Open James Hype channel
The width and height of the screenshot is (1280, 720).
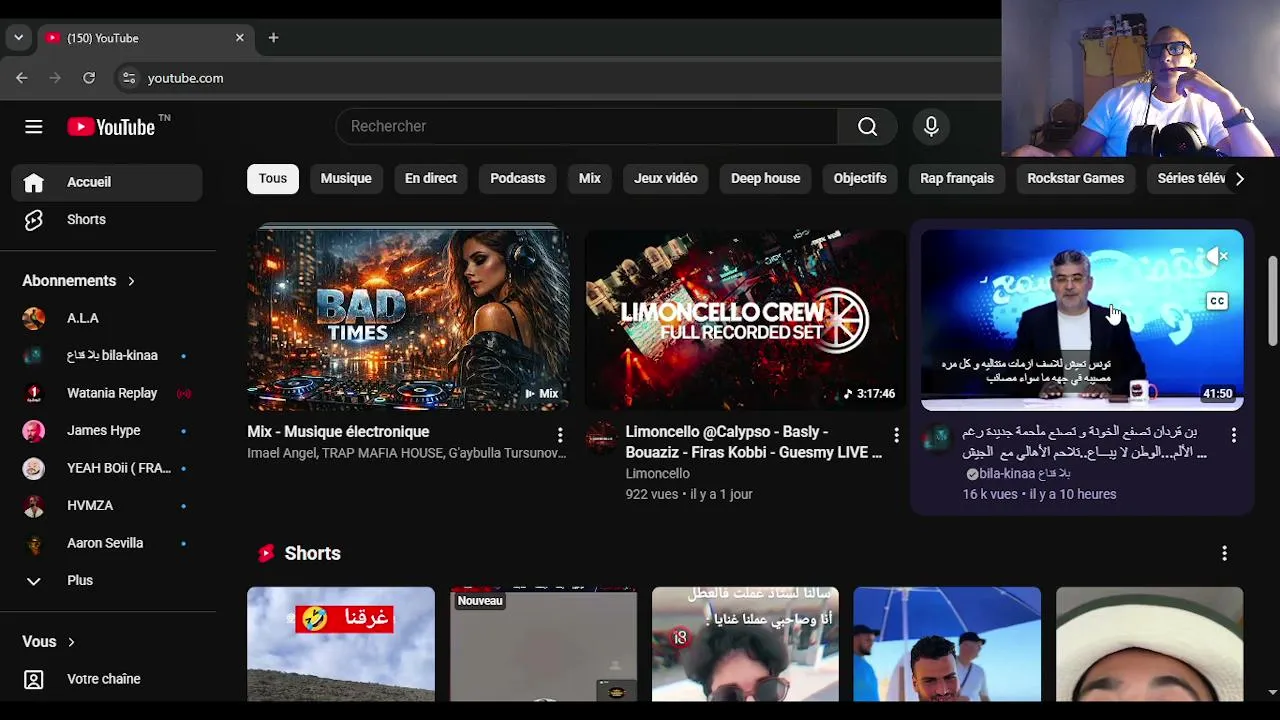pos(107,430)
